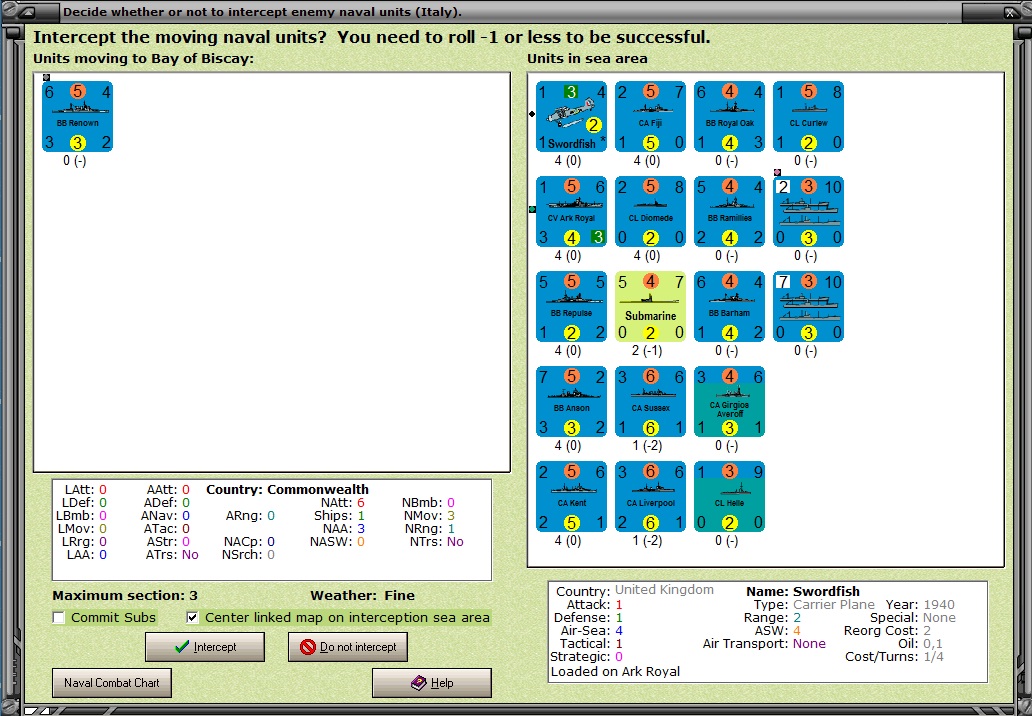1032x716 pixels.
Task: Click the CA Sussex cruiser counter
Action: [x=650, y=401]
